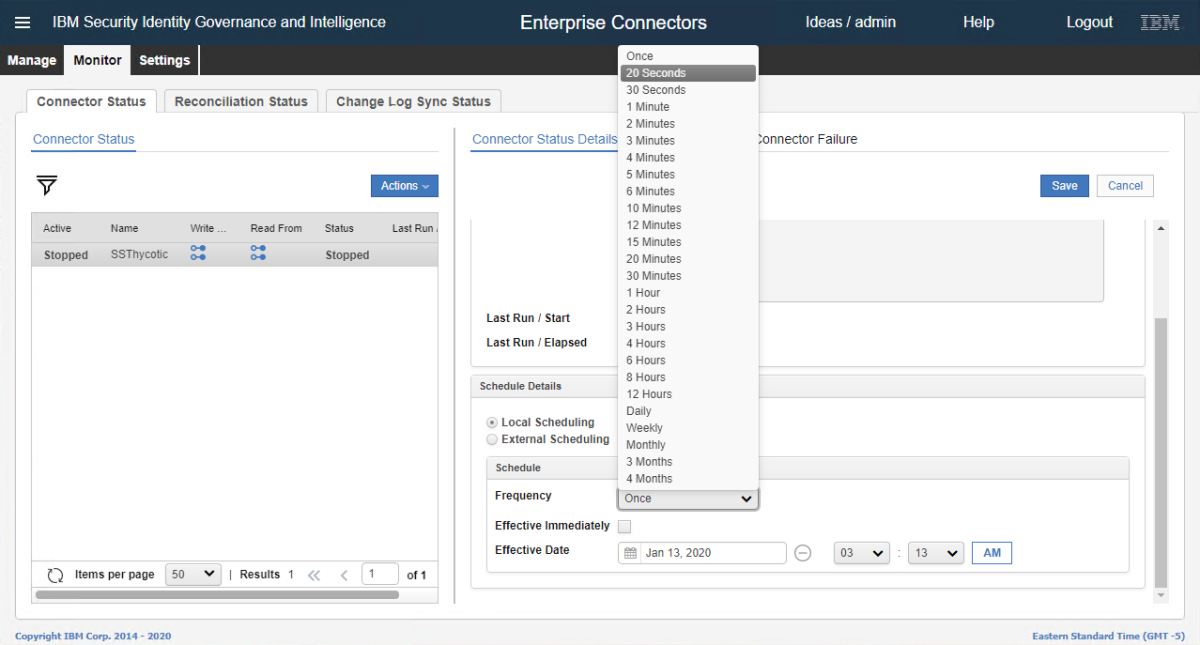The width and height of the screenshot is (1200, 645).
Task: Open the Actions dropdown menu
Action: (x=404, y=186)
